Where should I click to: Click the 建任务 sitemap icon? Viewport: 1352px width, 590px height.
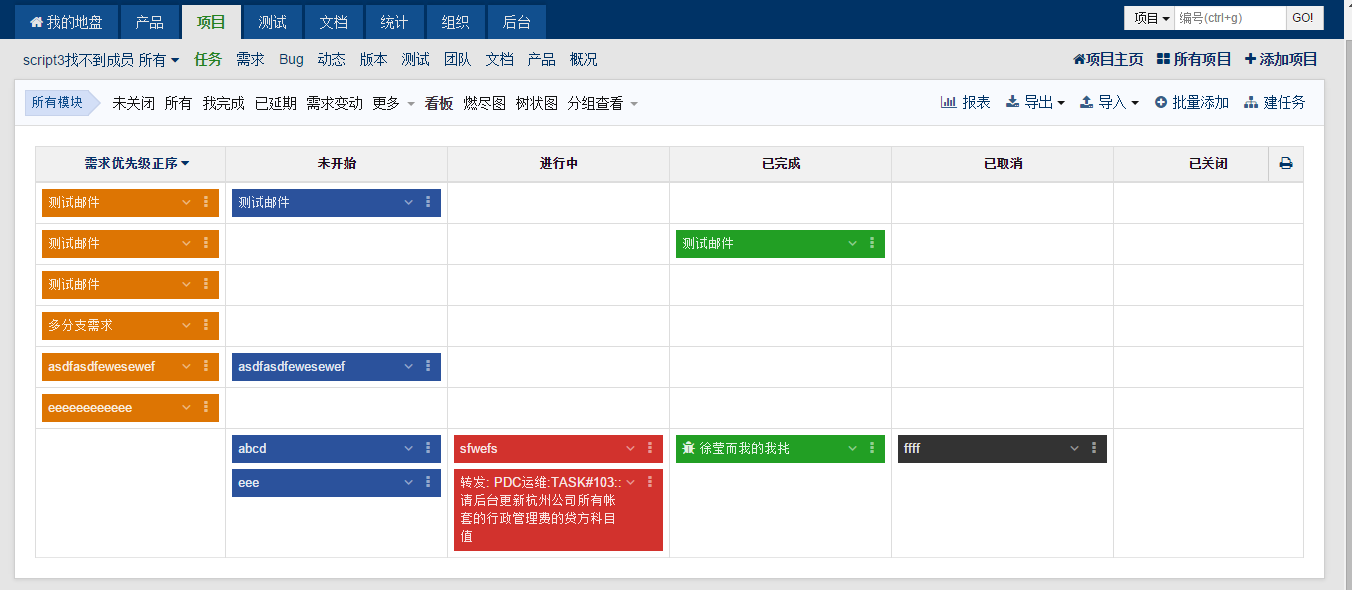tap(1251, 102)
